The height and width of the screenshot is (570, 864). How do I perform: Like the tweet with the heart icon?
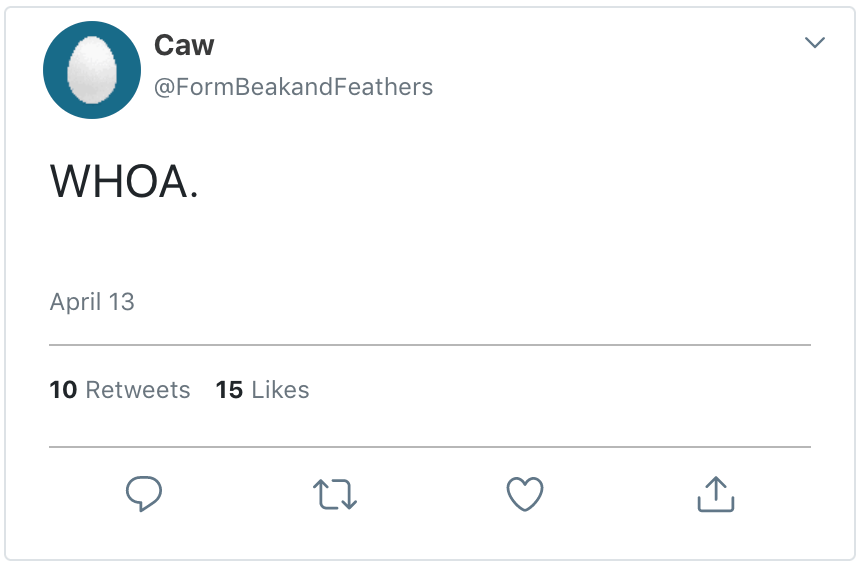525,494
